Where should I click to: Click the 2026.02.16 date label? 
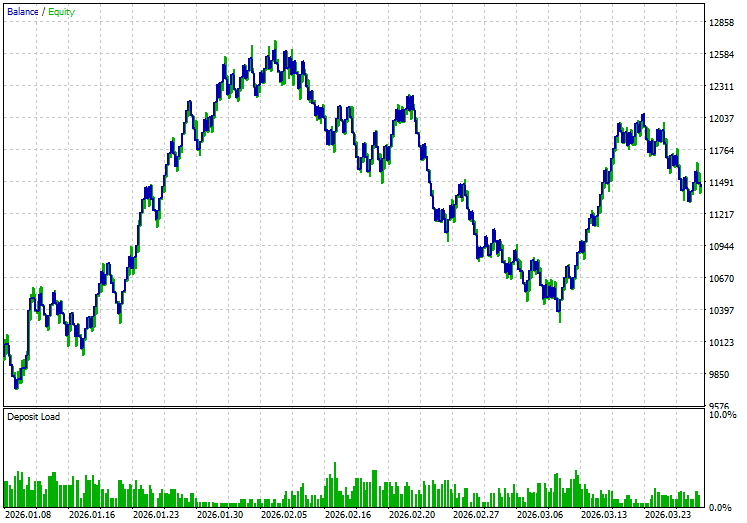[x=348, y=514]
